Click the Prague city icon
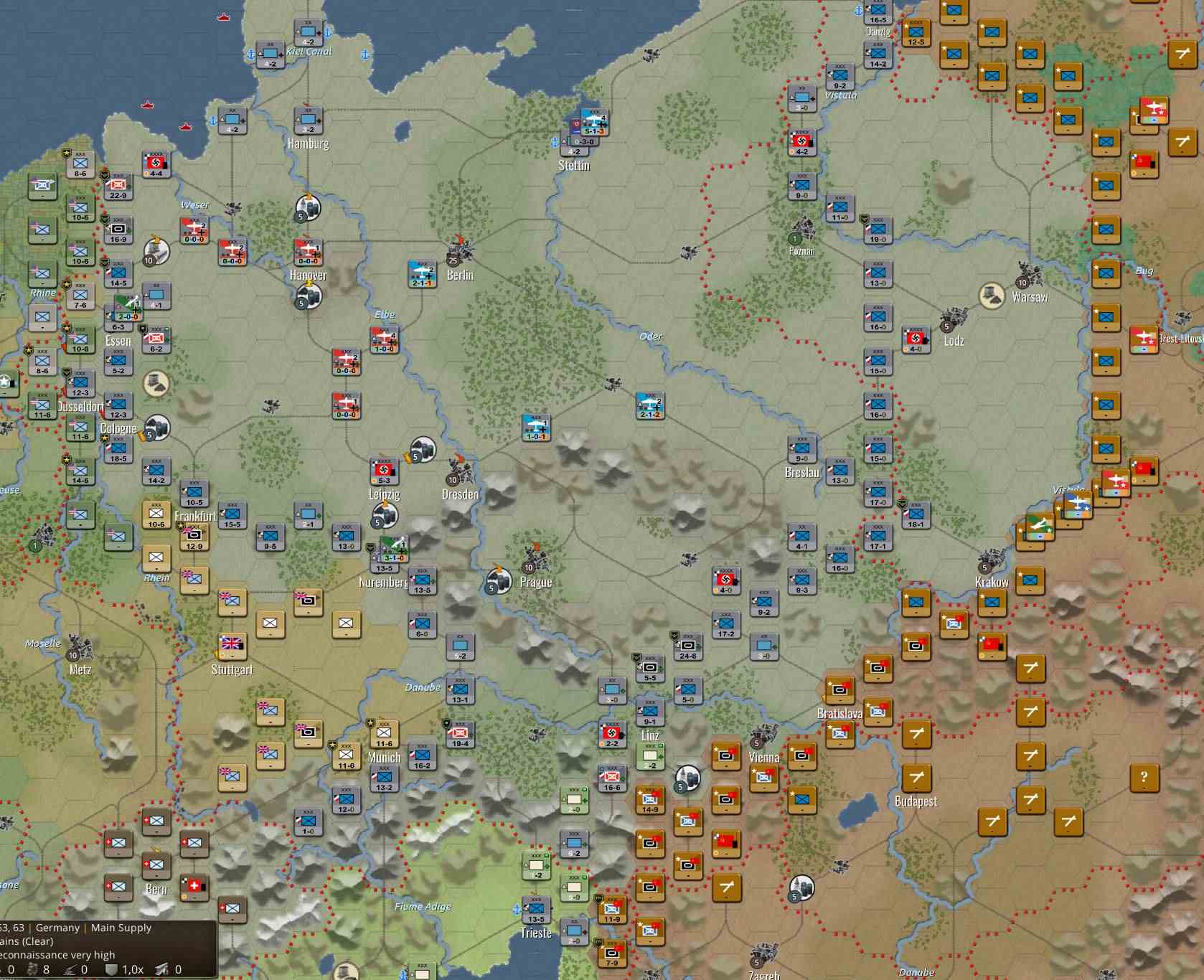 535,558
